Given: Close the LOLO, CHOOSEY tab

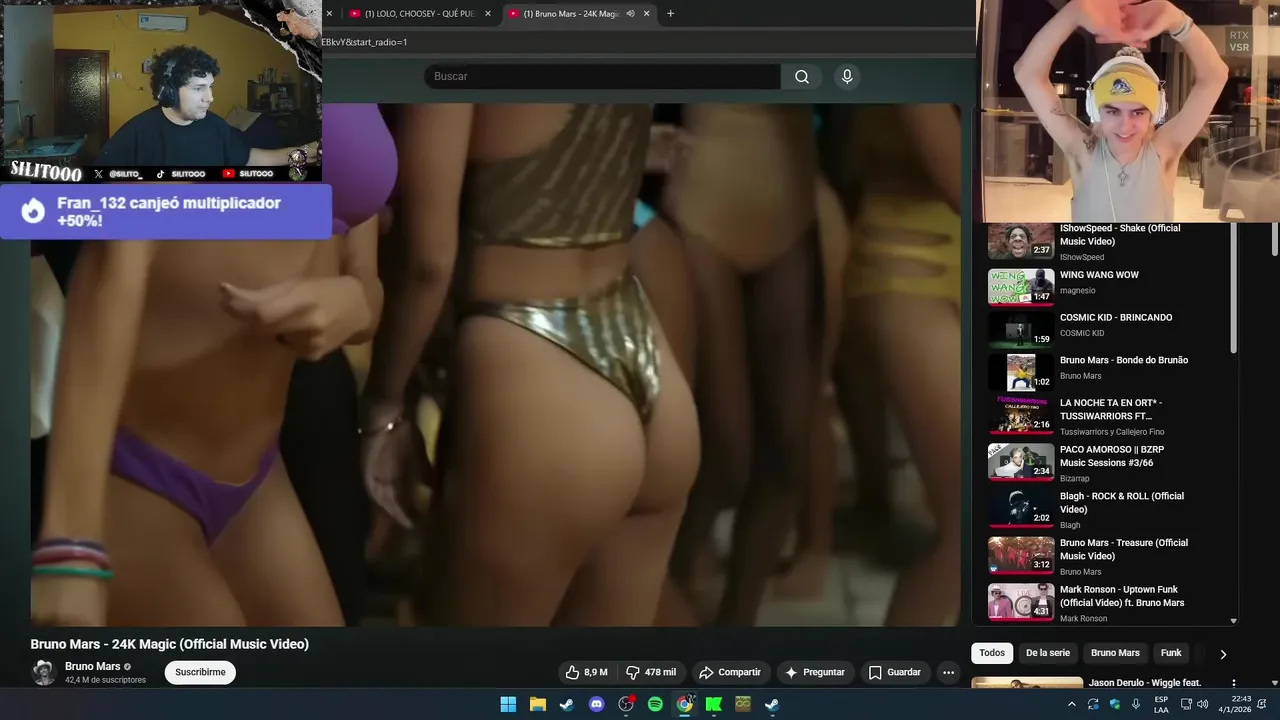Looking at the screenshot, I should [488, 13].
